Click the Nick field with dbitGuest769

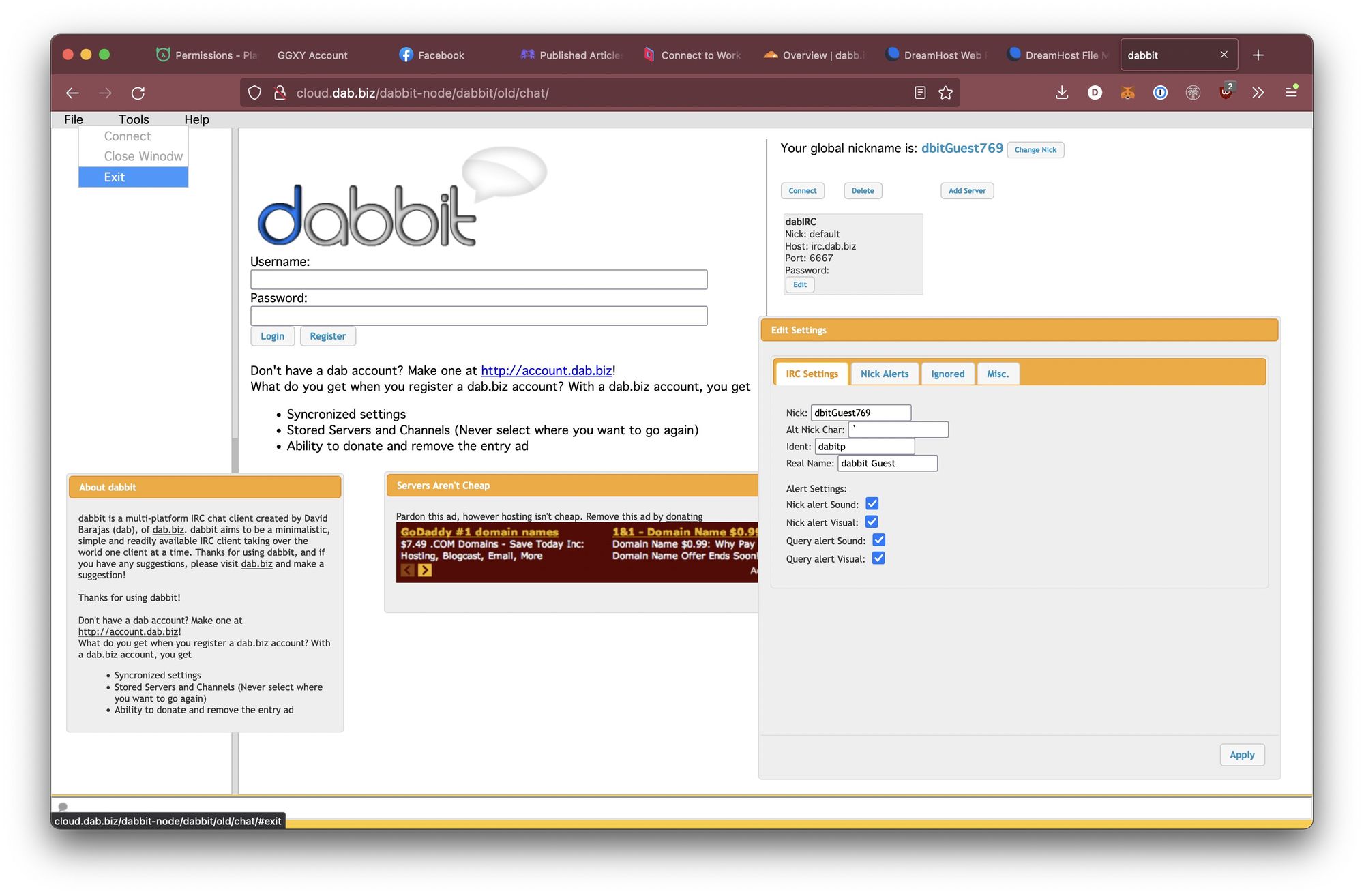pos(861,413)
